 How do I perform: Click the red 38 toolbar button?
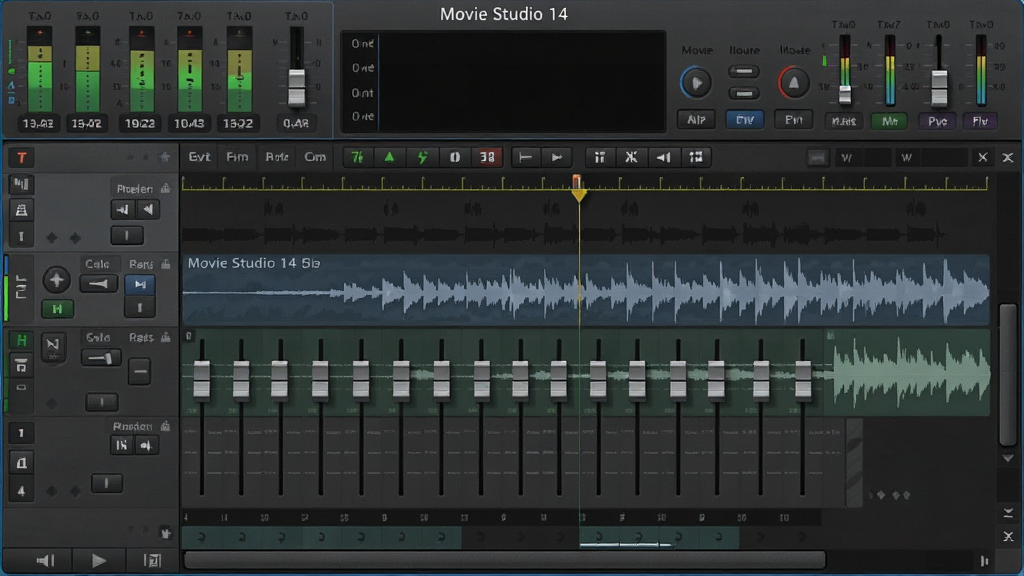487,157
